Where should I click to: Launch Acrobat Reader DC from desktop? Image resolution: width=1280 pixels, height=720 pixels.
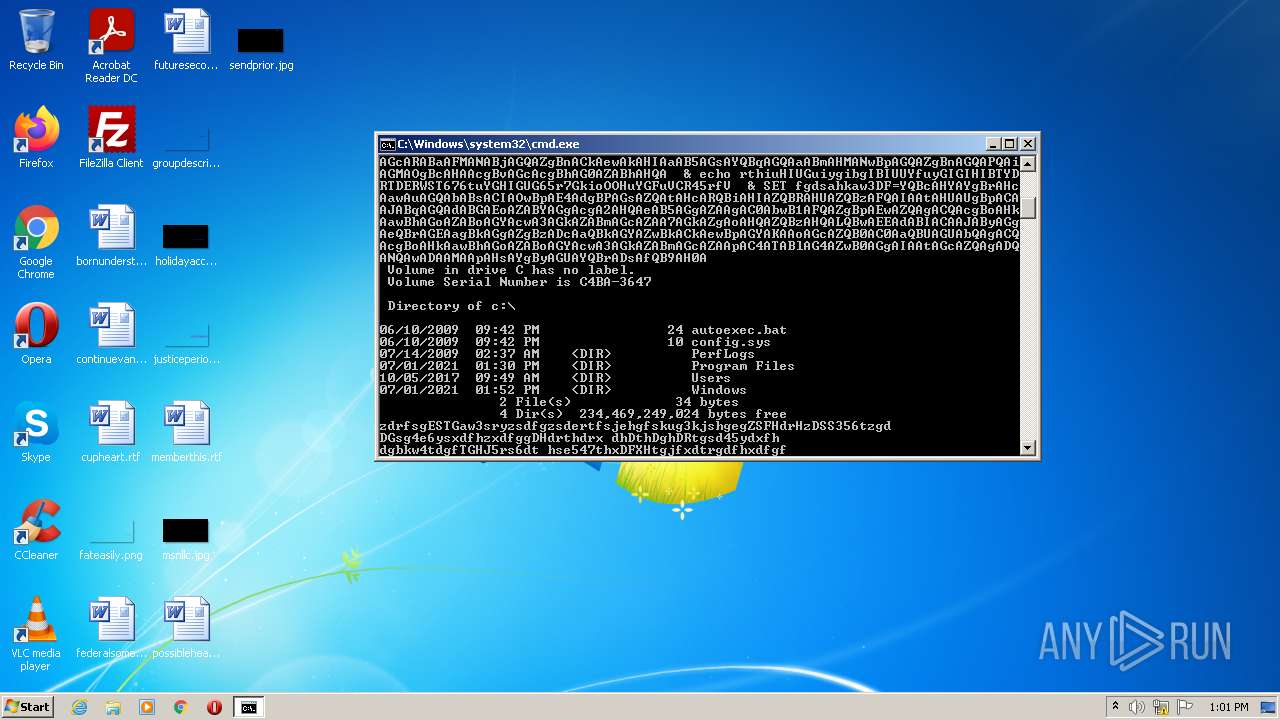coord(111,46)
